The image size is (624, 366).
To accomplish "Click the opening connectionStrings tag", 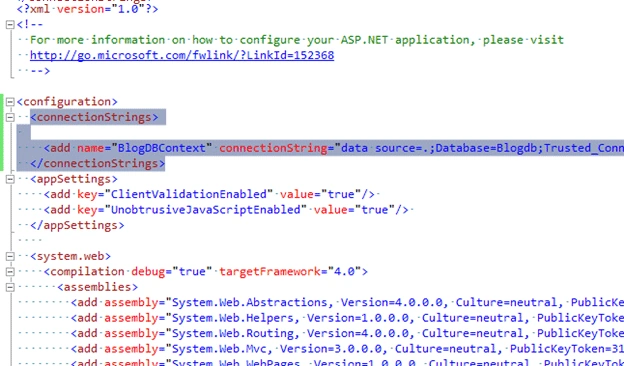I will [94, 117].
